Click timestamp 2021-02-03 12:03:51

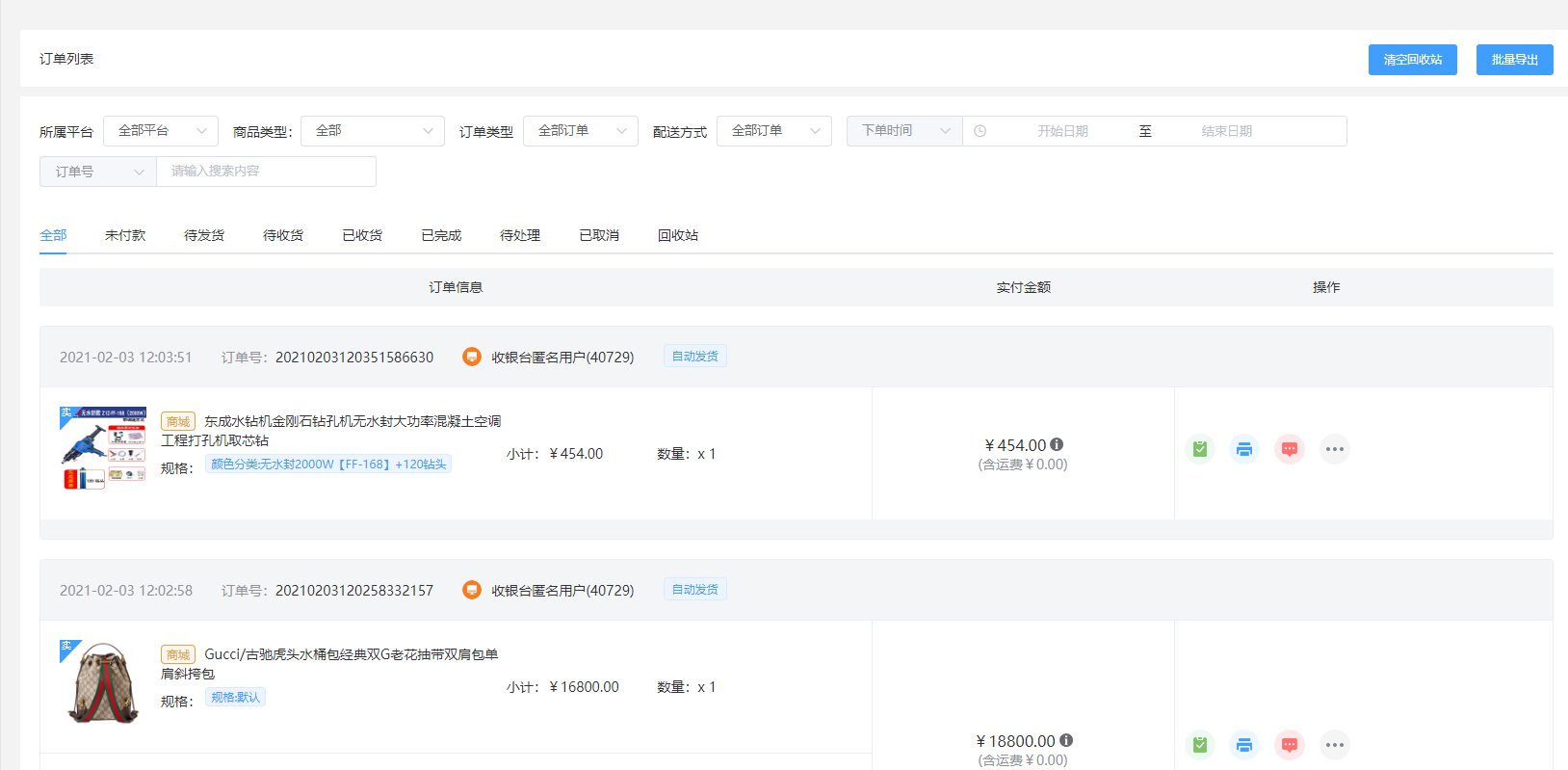[x=126, y=357]
